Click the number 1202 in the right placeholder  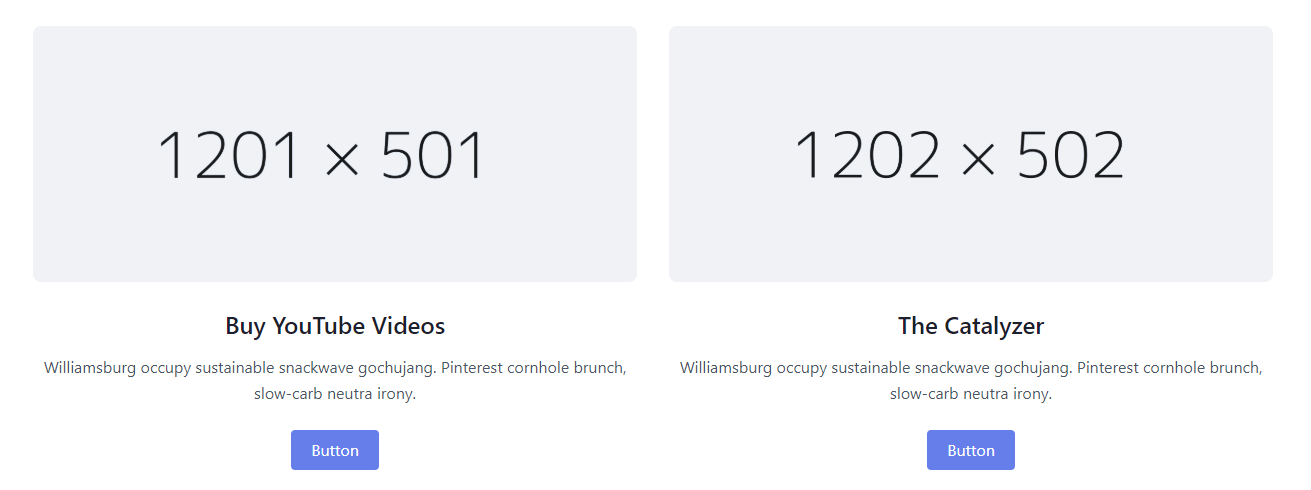(866, 156)
